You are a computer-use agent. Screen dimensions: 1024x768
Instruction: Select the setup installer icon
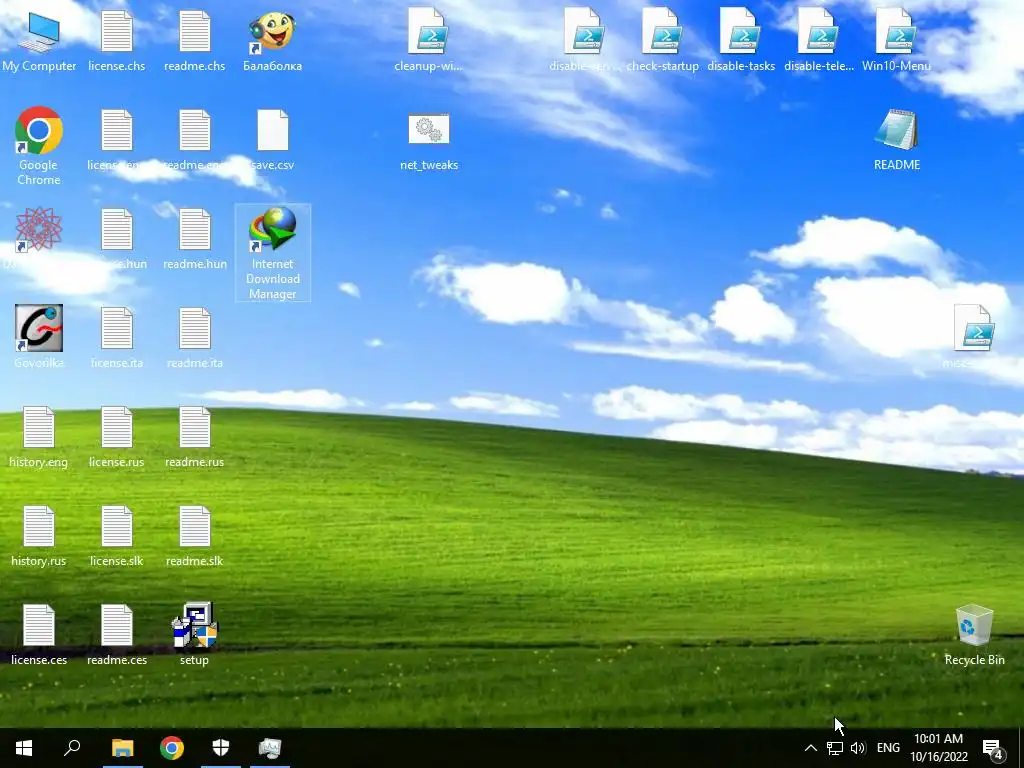click(195, 634)
